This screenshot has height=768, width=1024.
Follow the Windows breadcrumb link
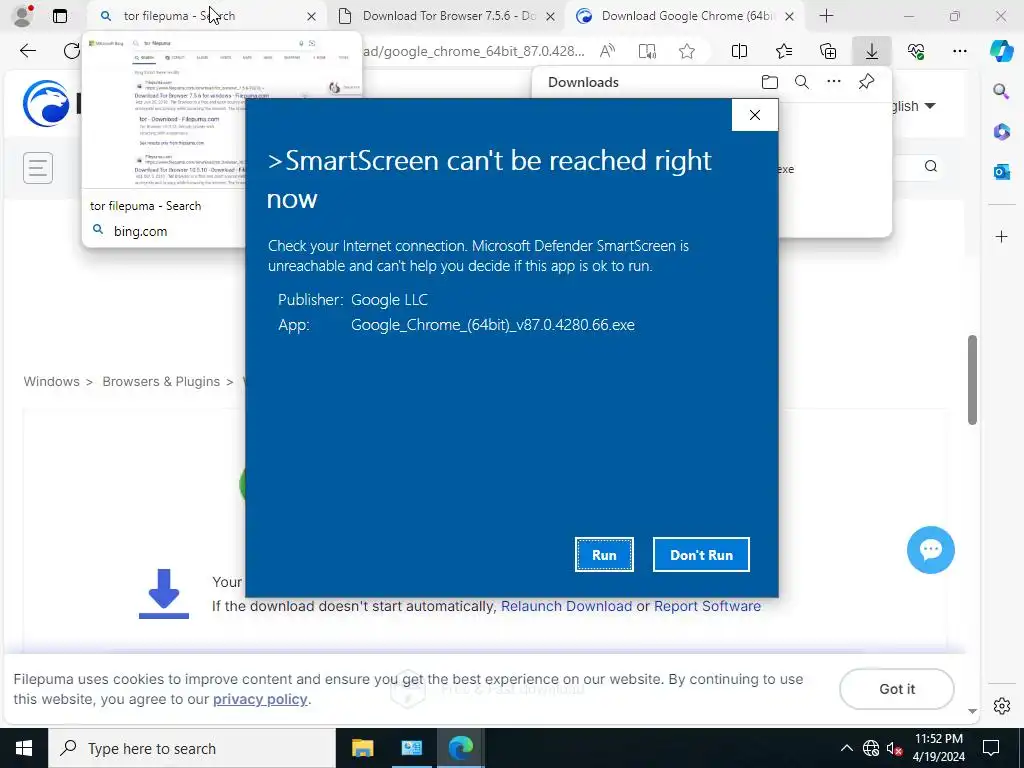click(x=52, y=381)
